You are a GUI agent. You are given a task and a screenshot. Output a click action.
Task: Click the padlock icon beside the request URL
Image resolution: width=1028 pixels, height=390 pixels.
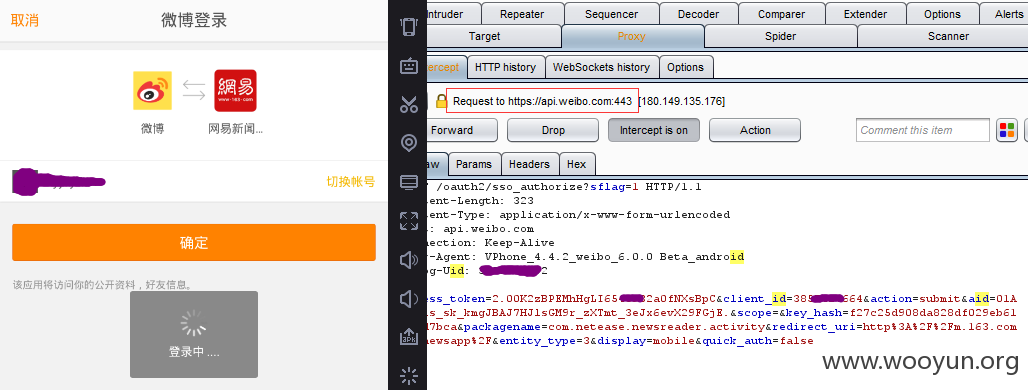pos(441,101)
